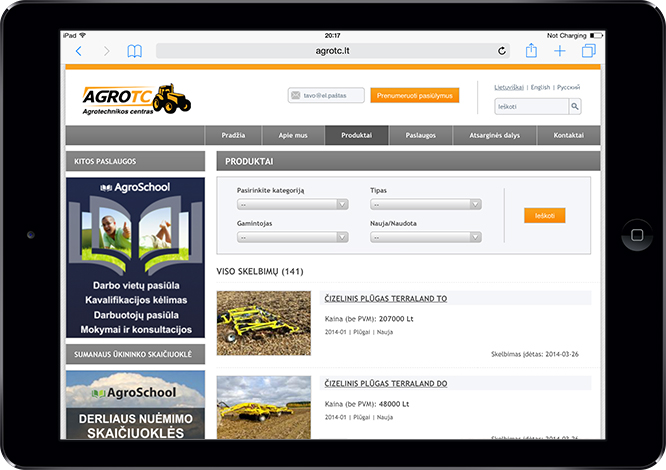Viewport: 666px width, 470px height.
Task: Switch language to Lietuviškai
Action: 508,87
